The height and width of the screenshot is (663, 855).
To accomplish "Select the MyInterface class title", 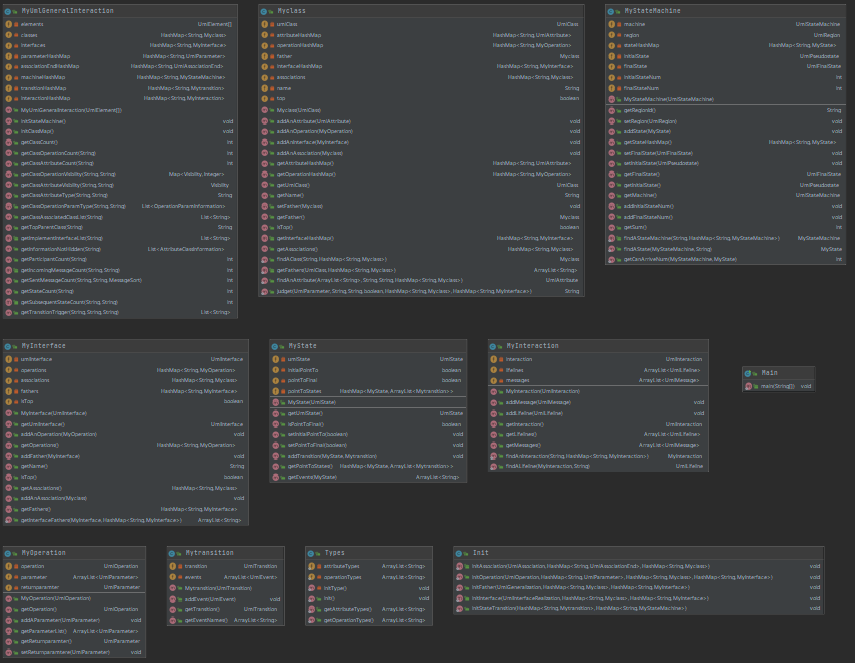I will point(44,346).
